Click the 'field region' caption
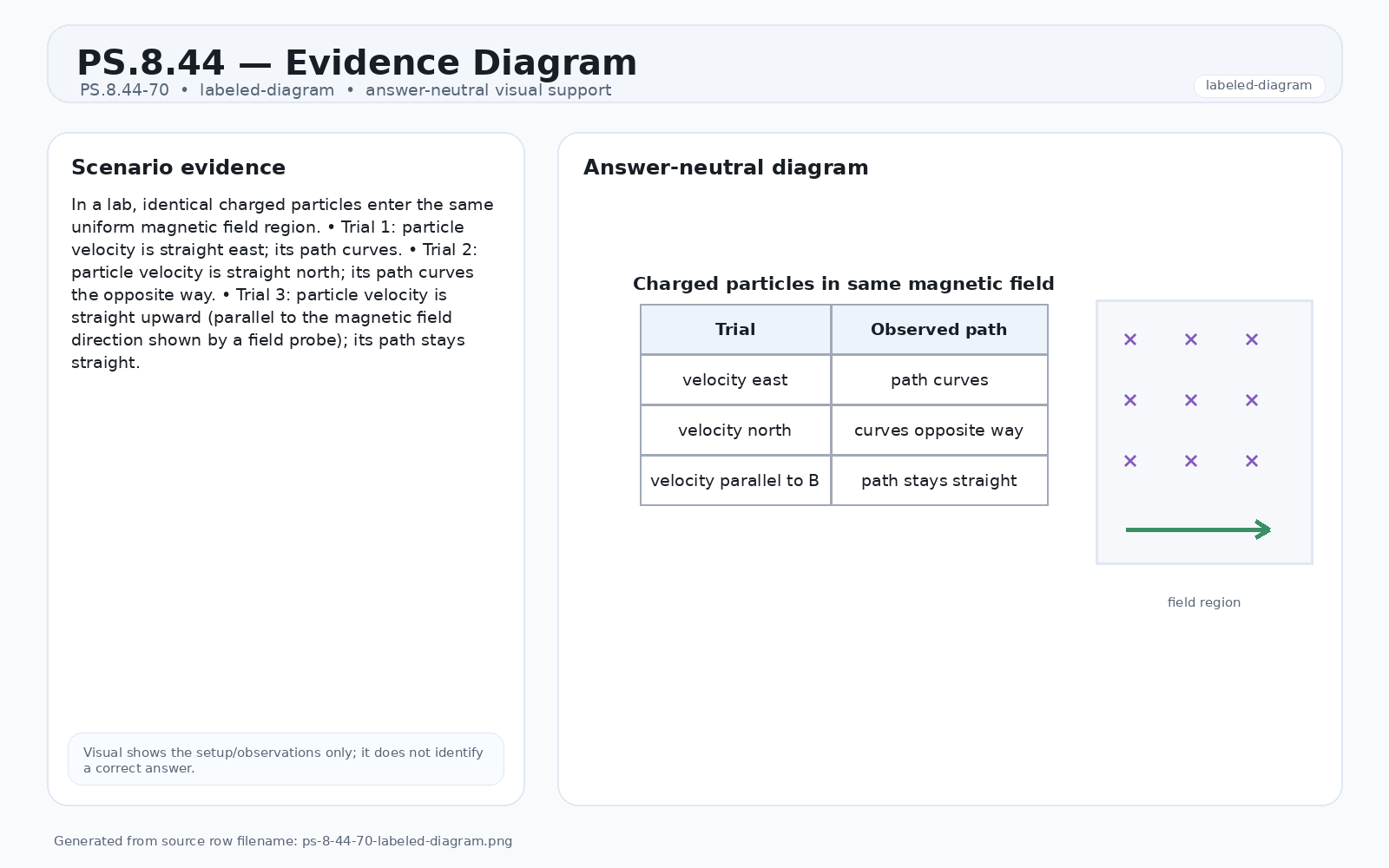 point(1204,602)
